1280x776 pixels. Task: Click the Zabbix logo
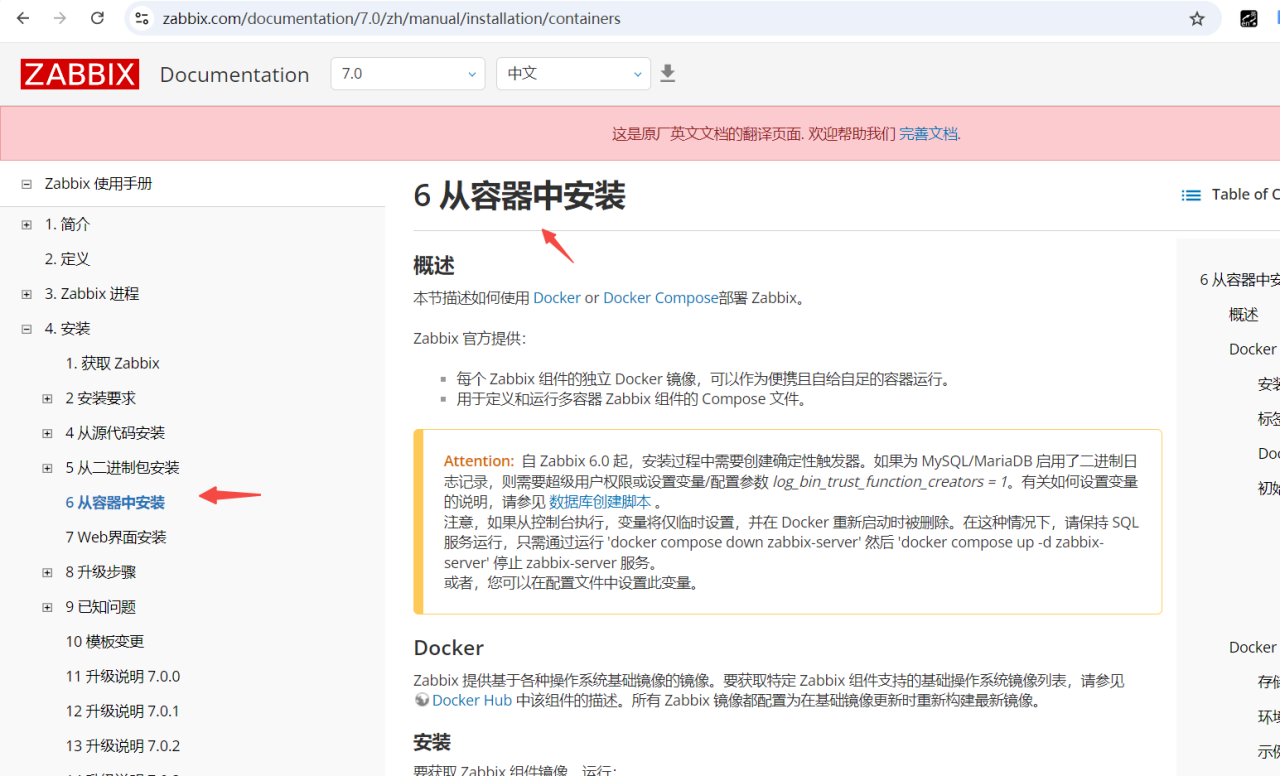[x=79, y=74]
